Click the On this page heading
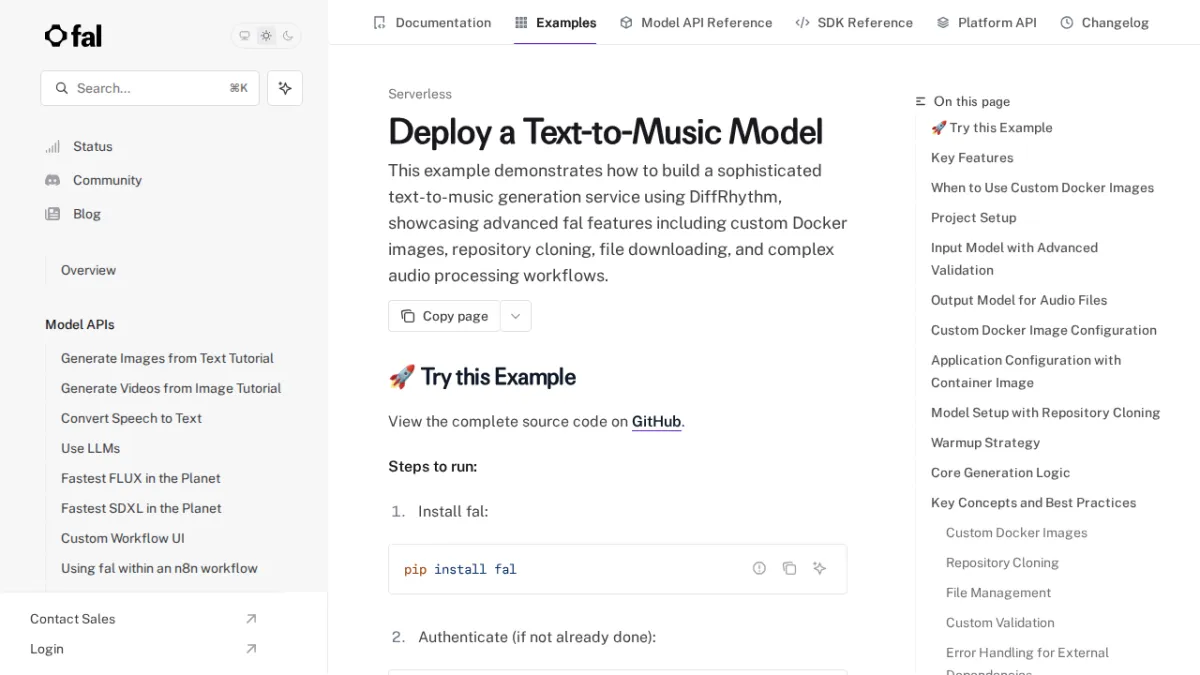Viewport: 1200px width, 675px height. [x=963, y=101]
